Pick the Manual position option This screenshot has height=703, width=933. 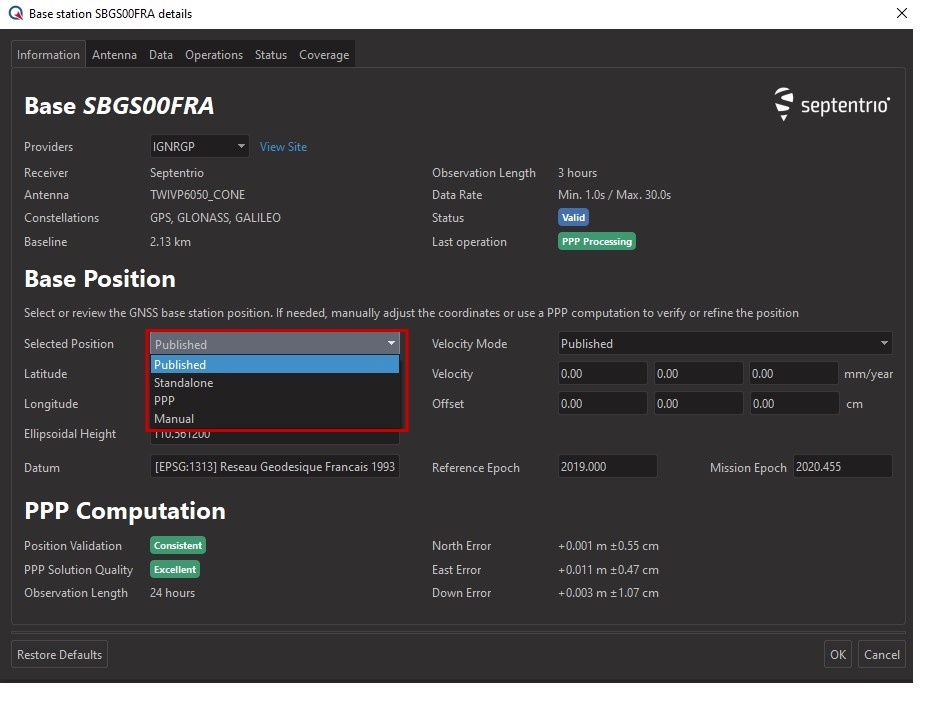coord(174,419)
